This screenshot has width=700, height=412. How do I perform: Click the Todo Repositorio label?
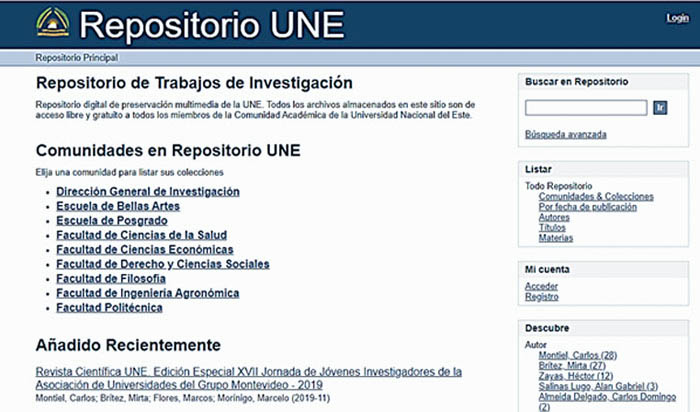[558, 186]
